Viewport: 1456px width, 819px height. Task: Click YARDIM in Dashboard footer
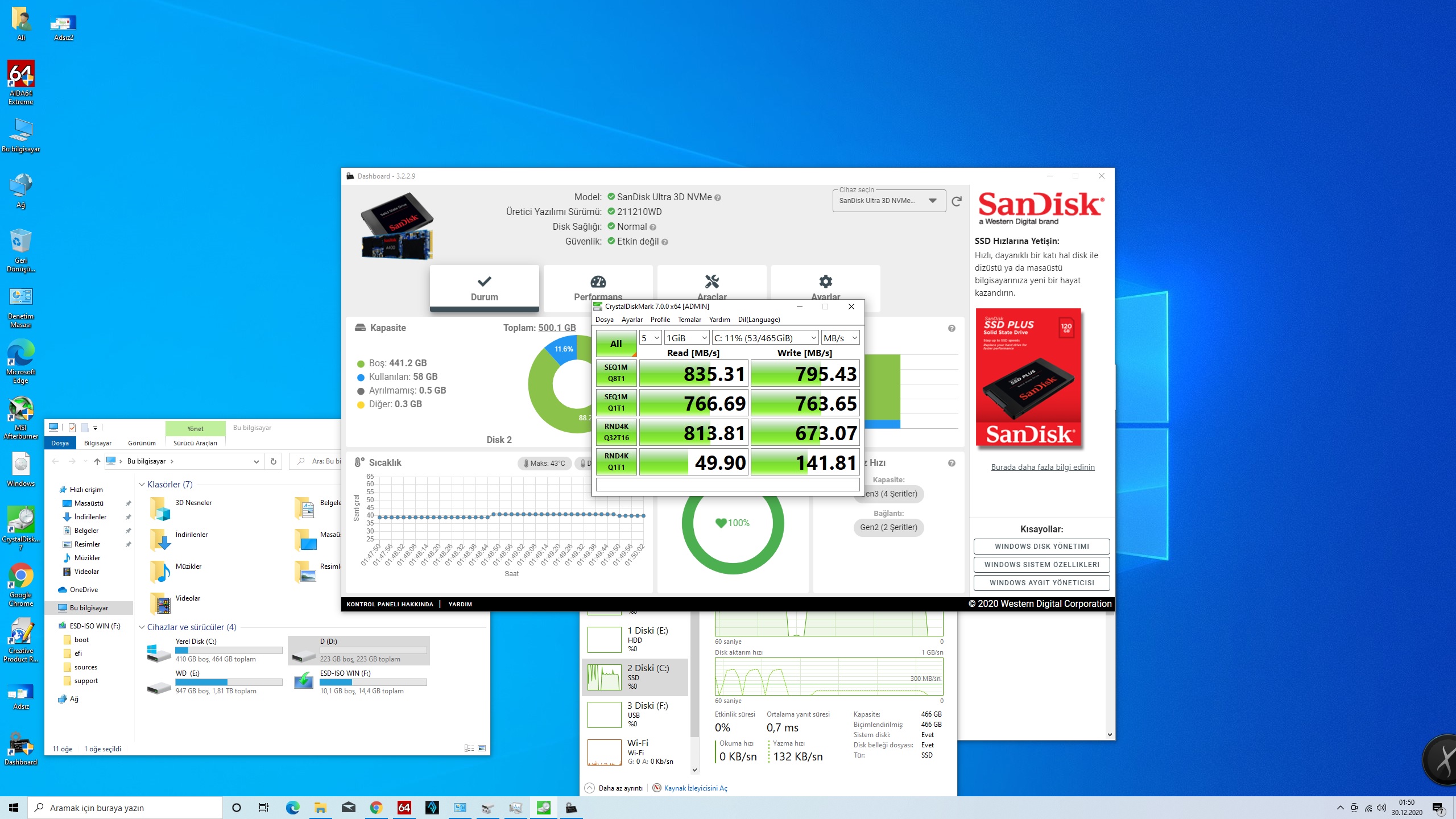point(460,605)
